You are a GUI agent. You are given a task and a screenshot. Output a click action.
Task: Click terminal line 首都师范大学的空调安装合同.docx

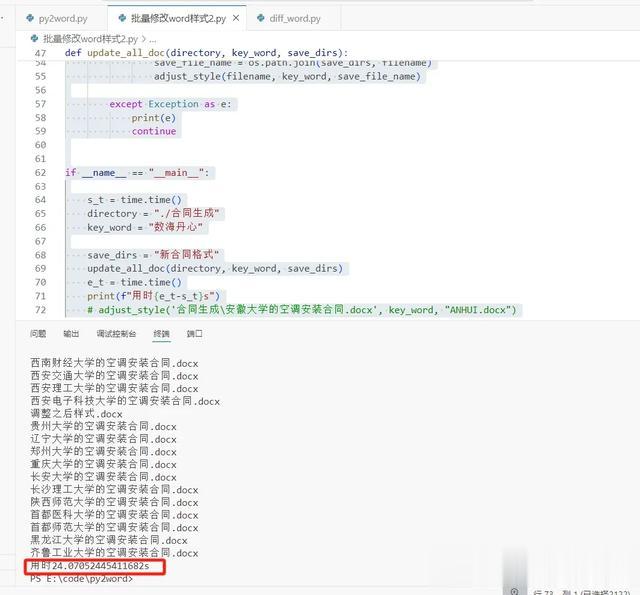coord(114,527)
